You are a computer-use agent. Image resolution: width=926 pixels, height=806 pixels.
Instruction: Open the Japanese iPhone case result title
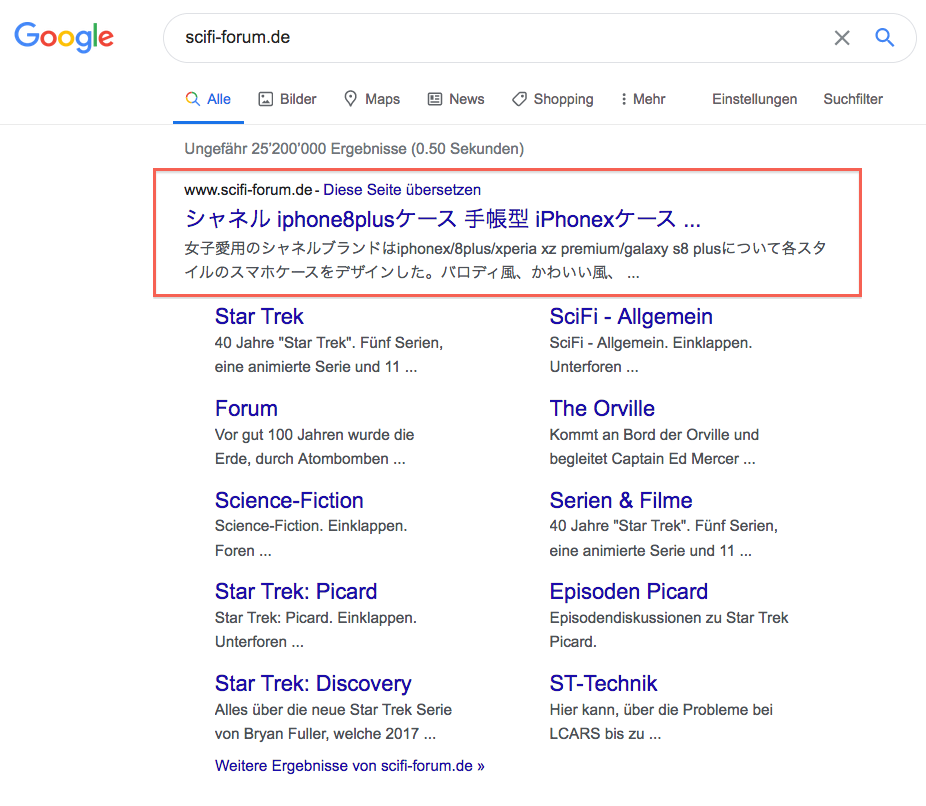(x=442, y=218)
